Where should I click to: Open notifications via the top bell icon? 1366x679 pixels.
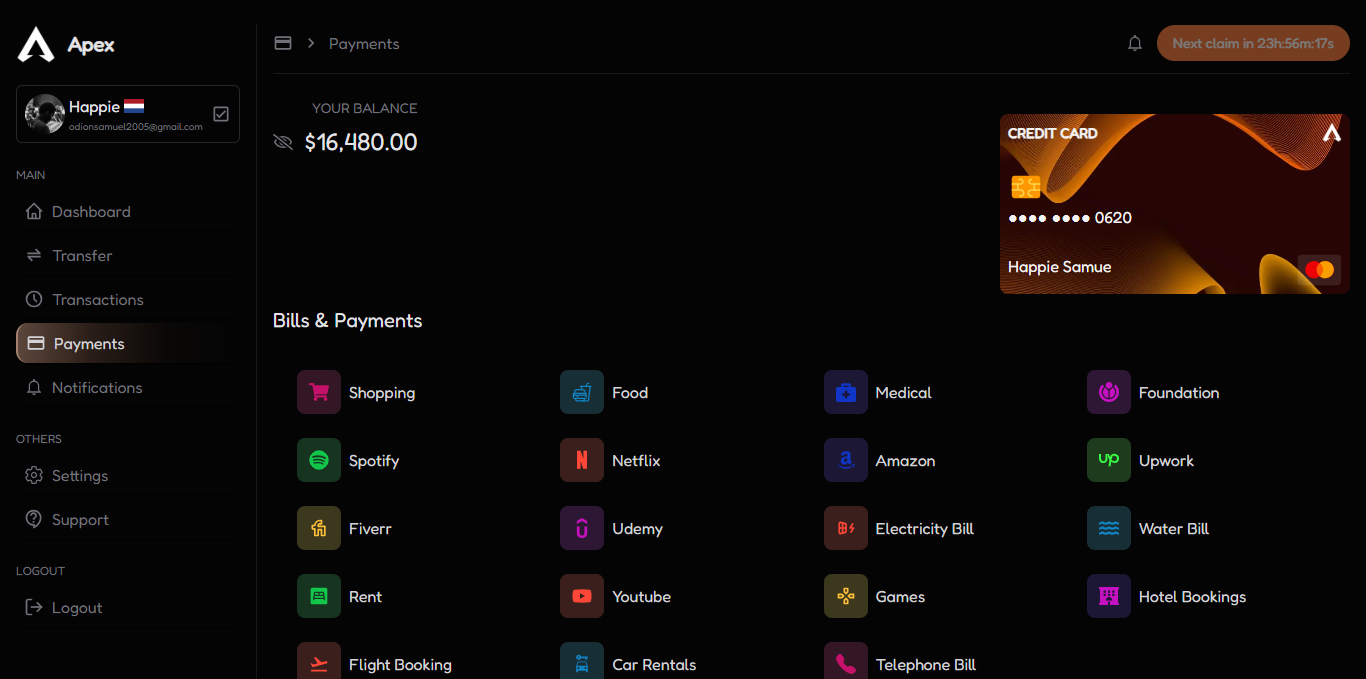pos(1135,44)
